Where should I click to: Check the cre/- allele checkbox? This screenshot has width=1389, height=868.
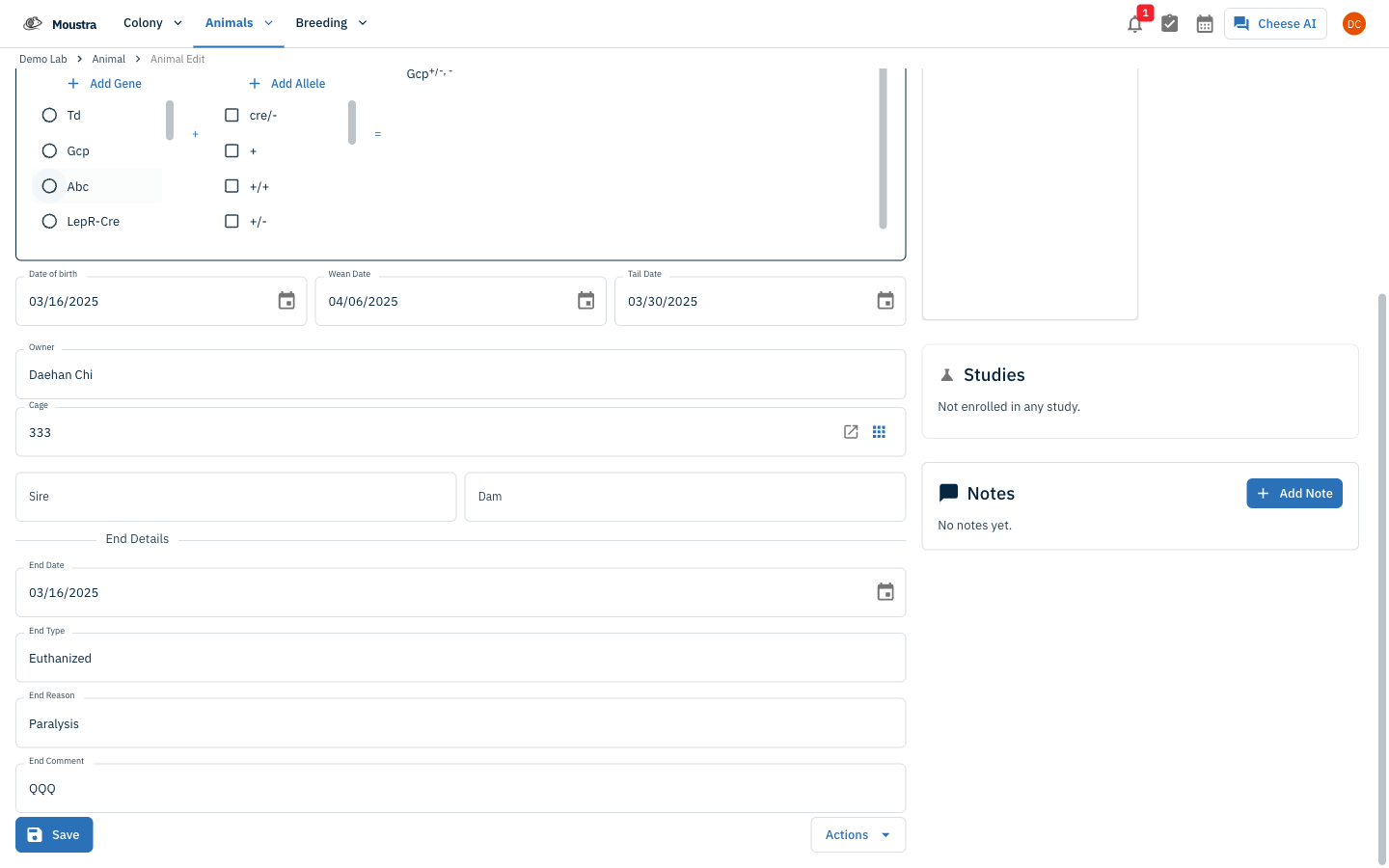pyautogui.click(x=231, y=115)
